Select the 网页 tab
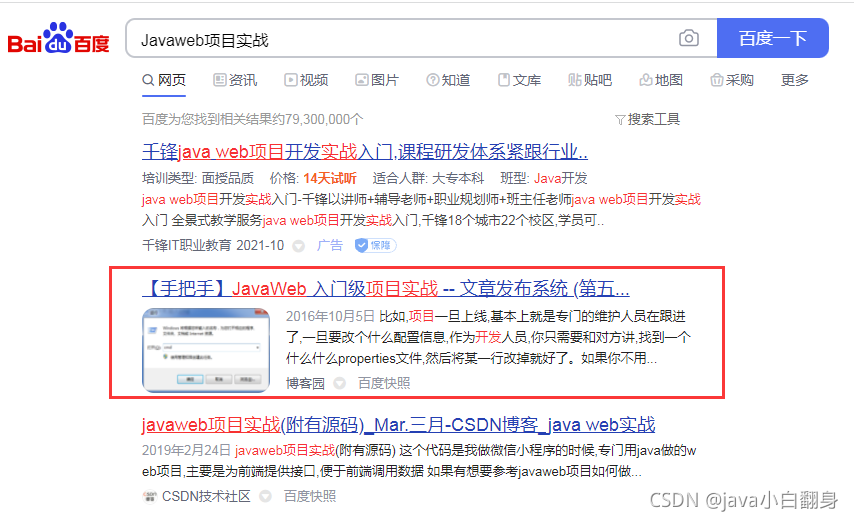This screenshot has height=521, width=854. (164, 80)
